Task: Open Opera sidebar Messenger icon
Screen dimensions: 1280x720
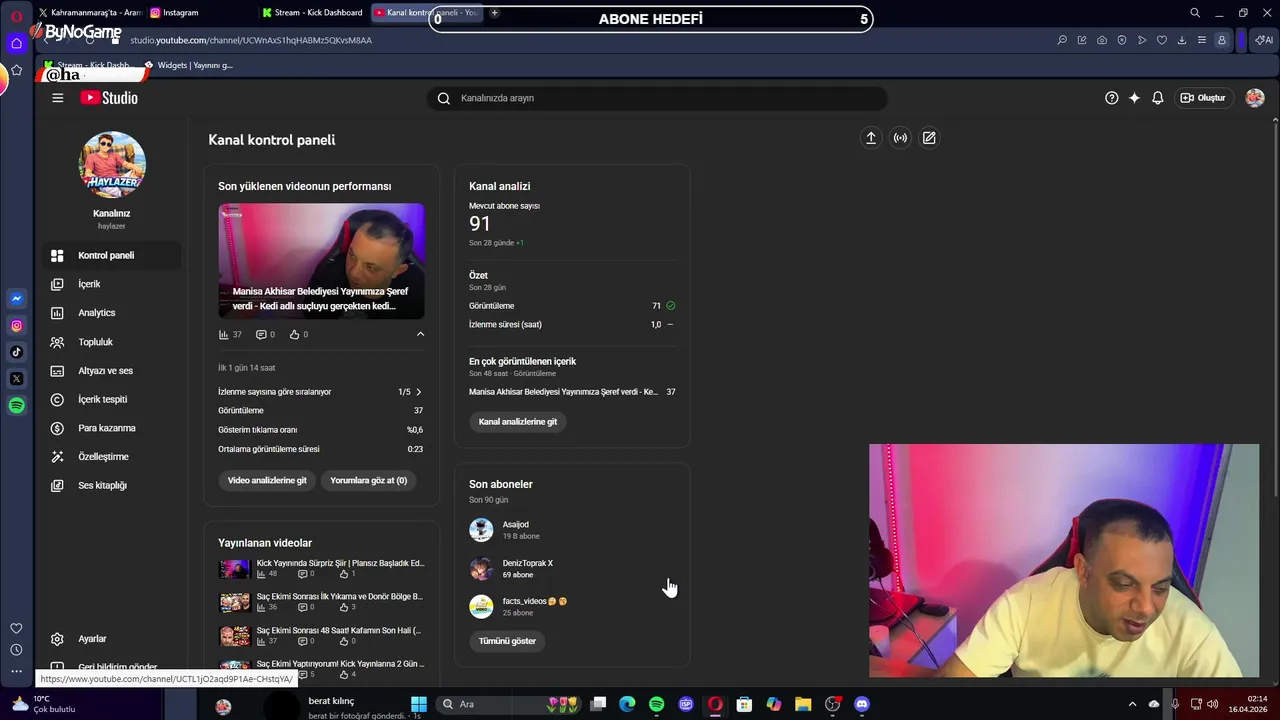Action: coord(16,299)
